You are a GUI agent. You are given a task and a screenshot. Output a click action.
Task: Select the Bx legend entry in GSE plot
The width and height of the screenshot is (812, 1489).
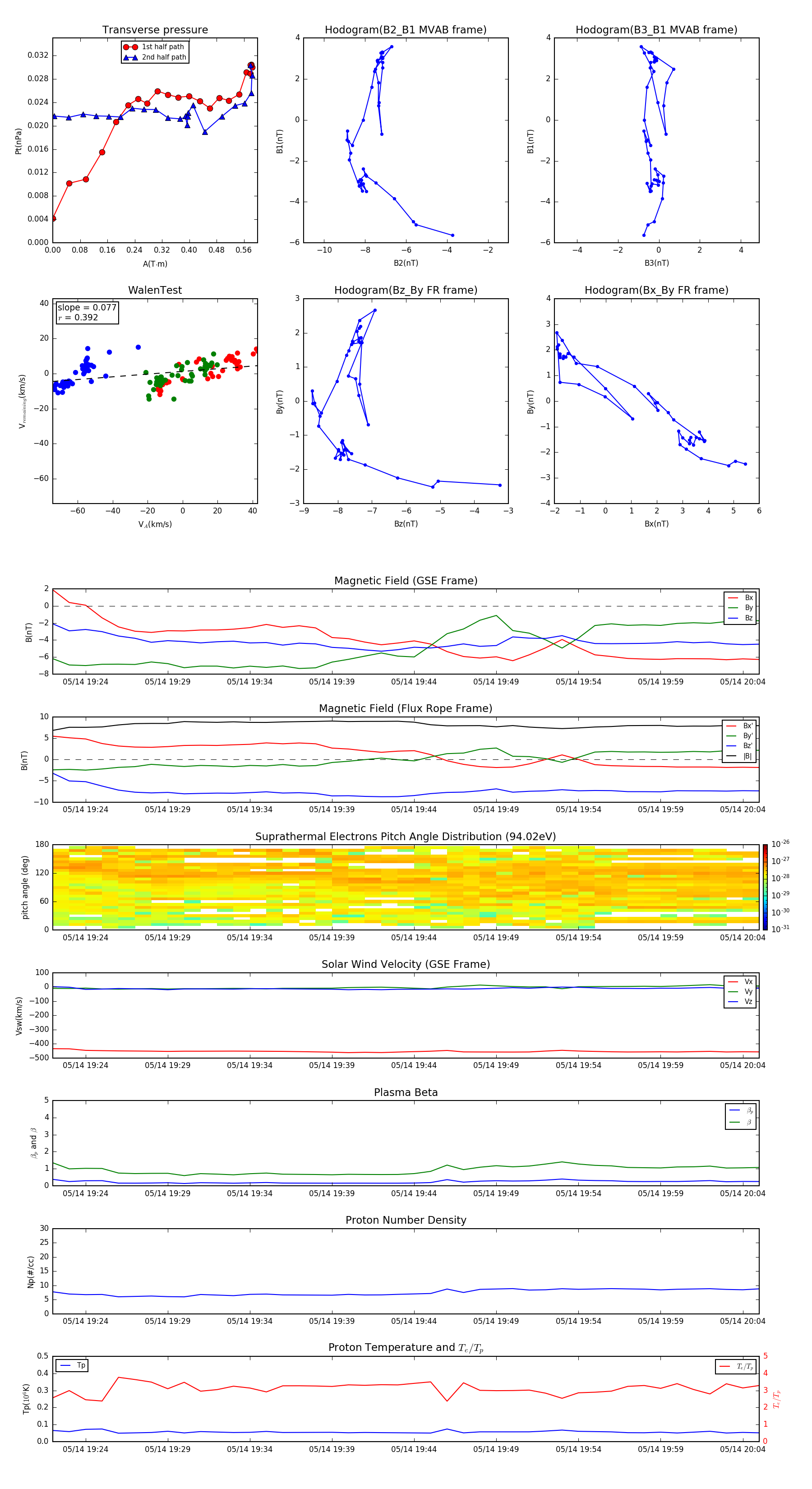coord(740,598)
